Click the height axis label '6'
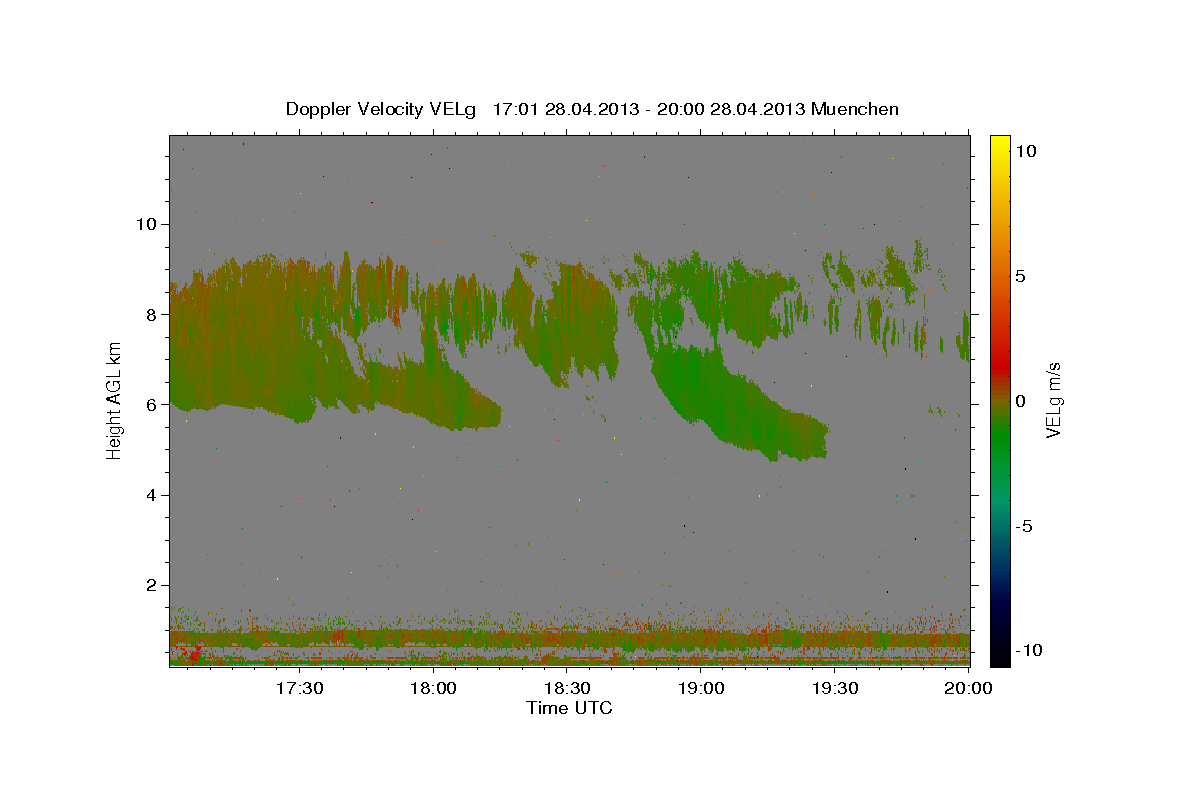Viewport: 1200px width, 800px height. point(150,405)
